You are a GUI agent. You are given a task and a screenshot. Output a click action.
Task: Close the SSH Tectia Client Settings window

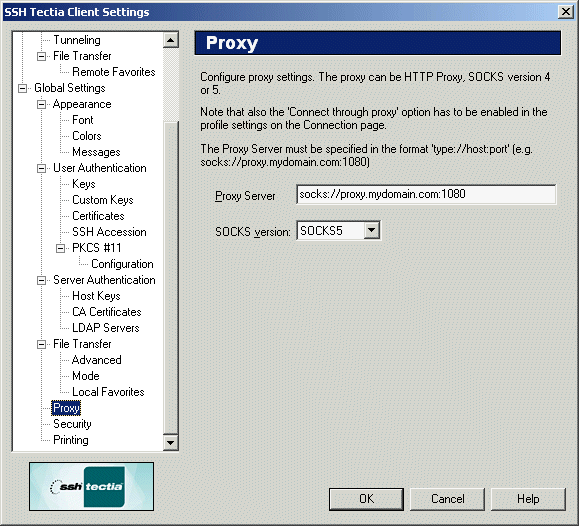pyautogui.click(x=565, y=12)
